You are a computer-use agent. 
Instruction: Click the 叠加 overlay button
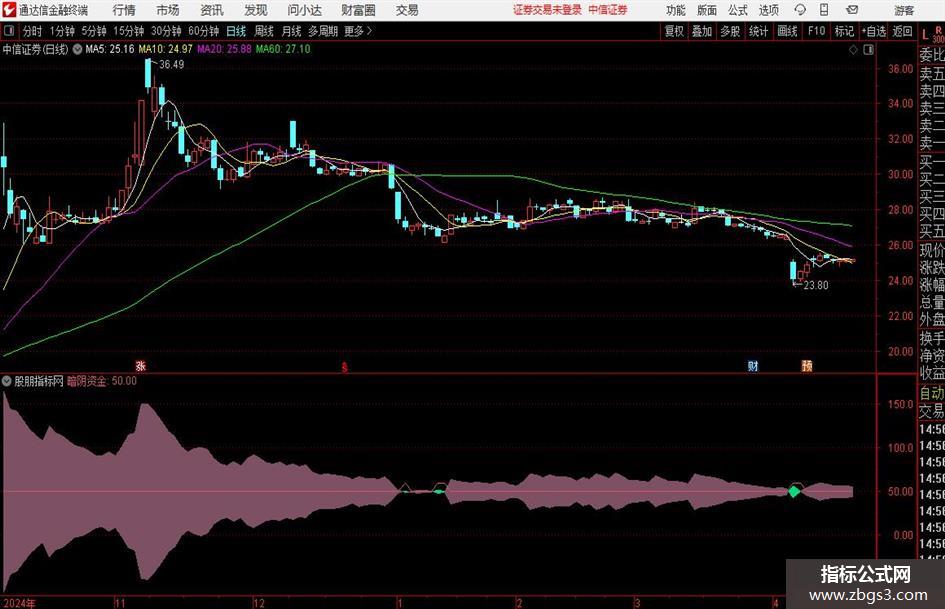coord(702,31)
